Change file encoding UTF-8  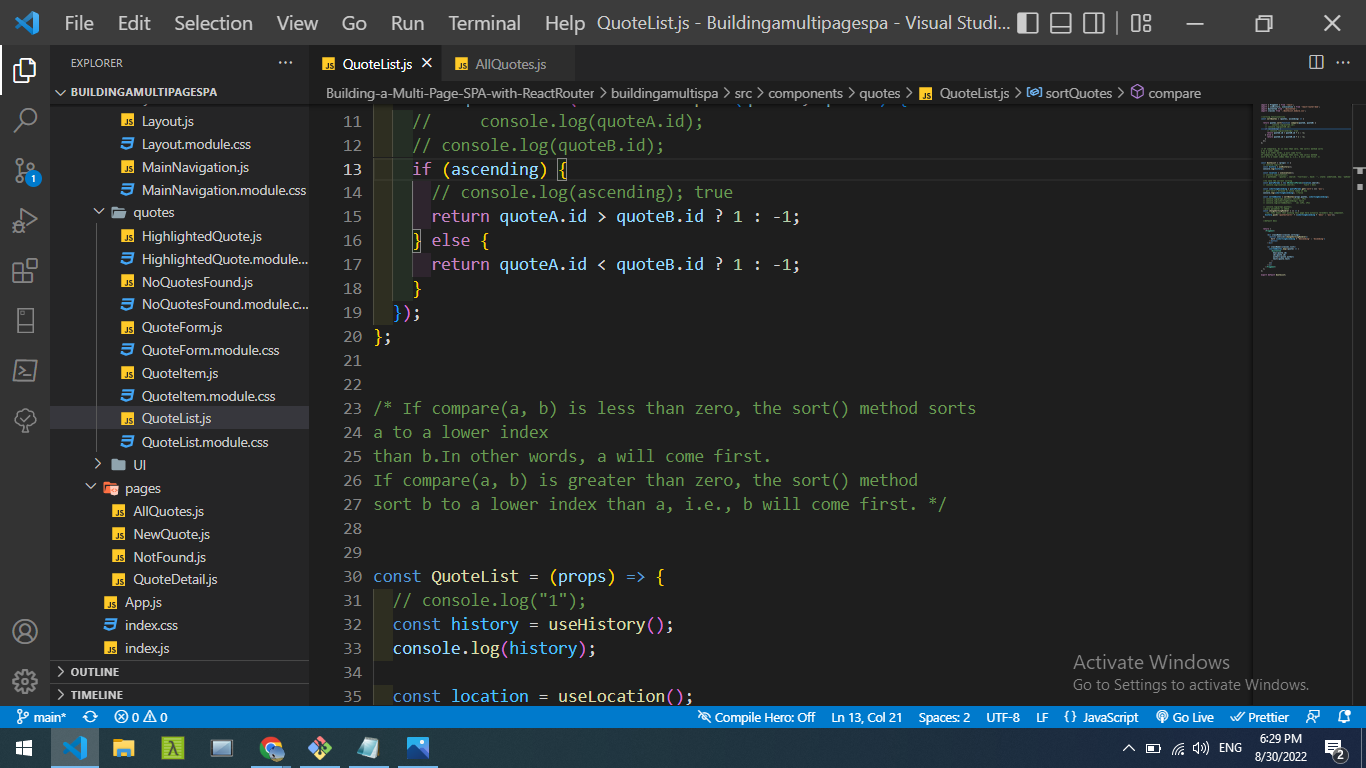1003,717
